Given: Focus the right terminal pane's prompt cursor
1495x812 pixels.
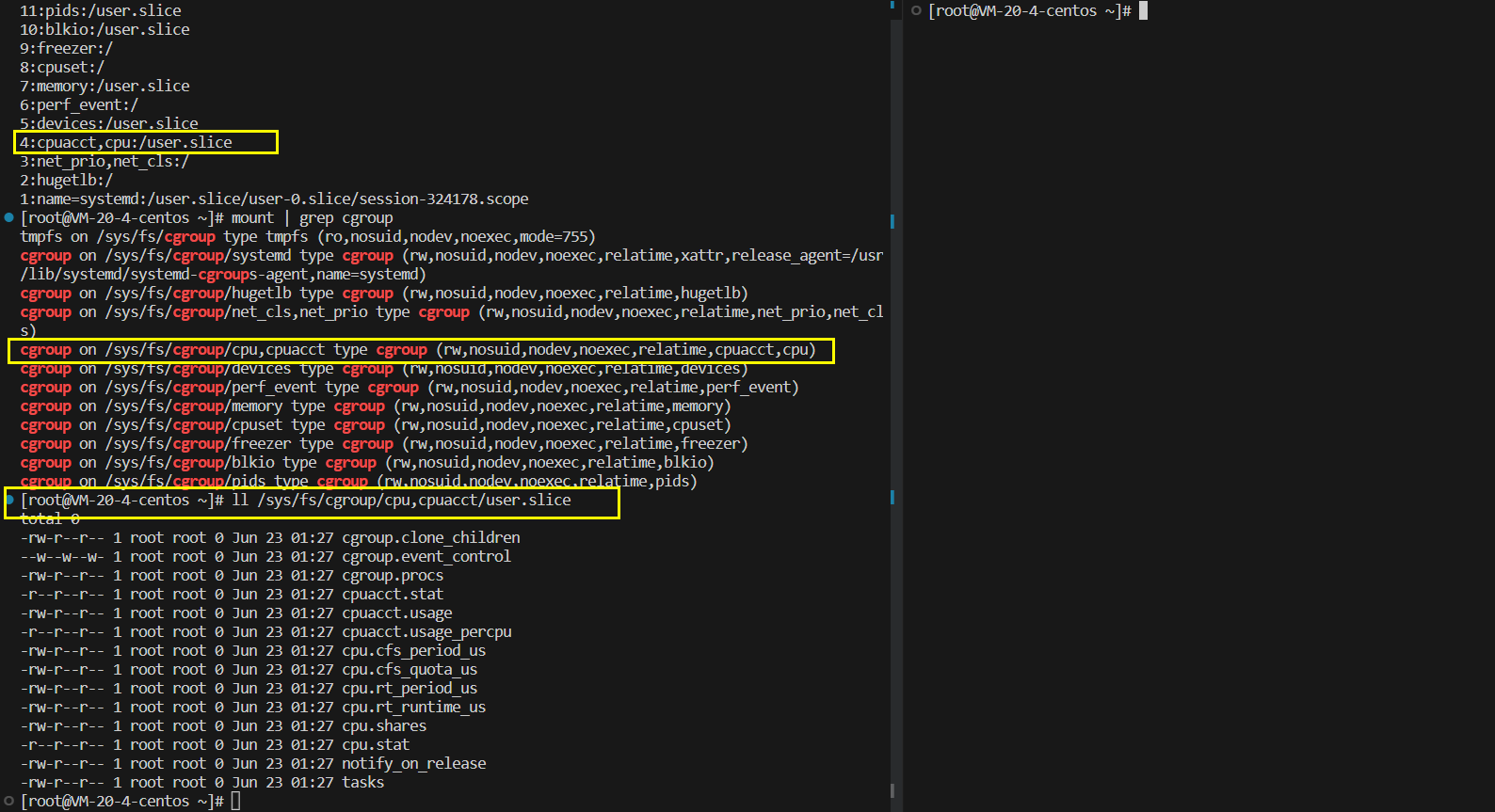Looking at the screenshot, I should [1143, 10].
